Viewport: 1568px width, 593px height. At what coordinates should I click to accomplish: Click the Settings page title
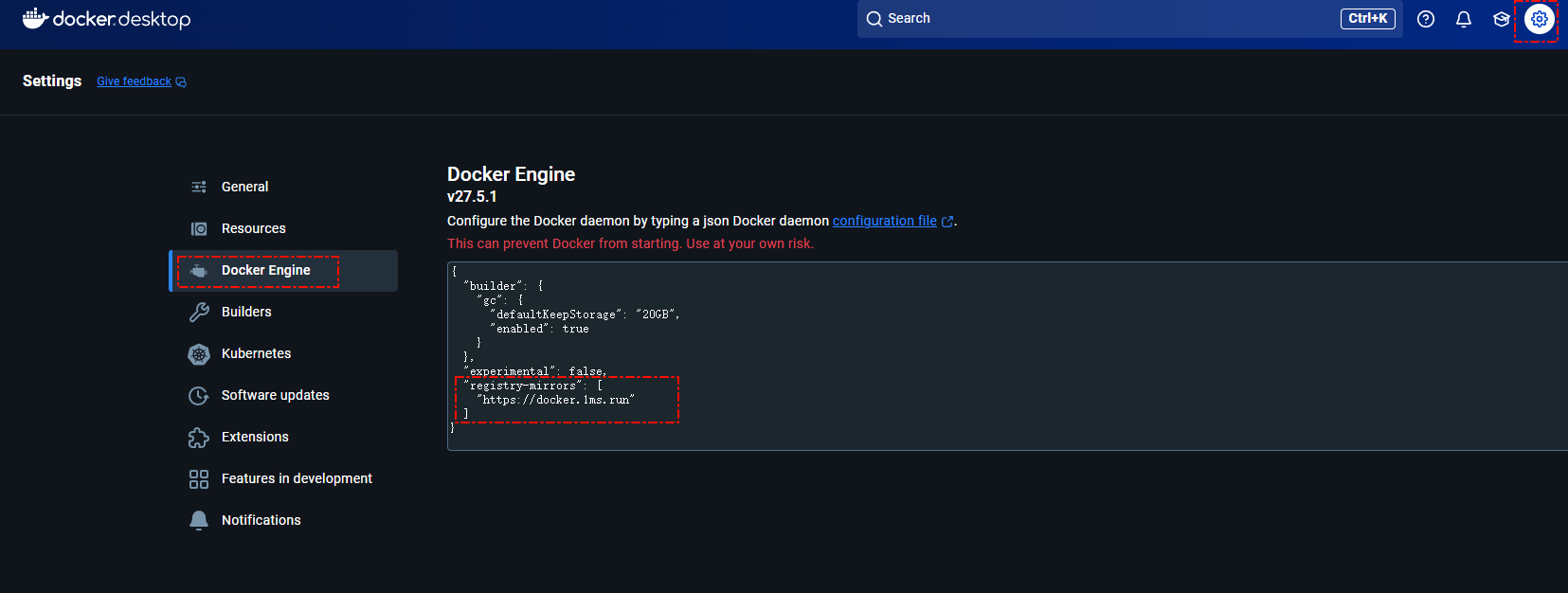52,81
